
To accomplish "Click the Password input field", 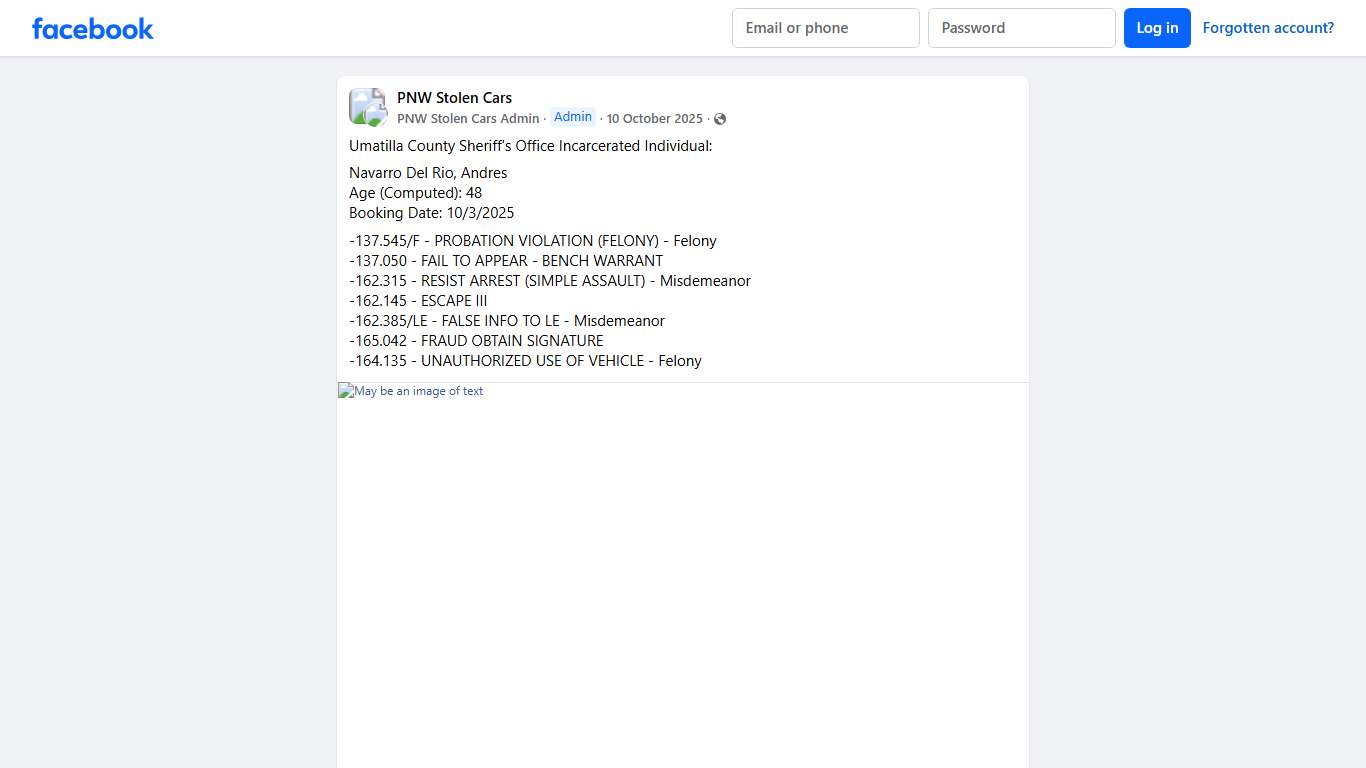I will [x=1021, y=28].
